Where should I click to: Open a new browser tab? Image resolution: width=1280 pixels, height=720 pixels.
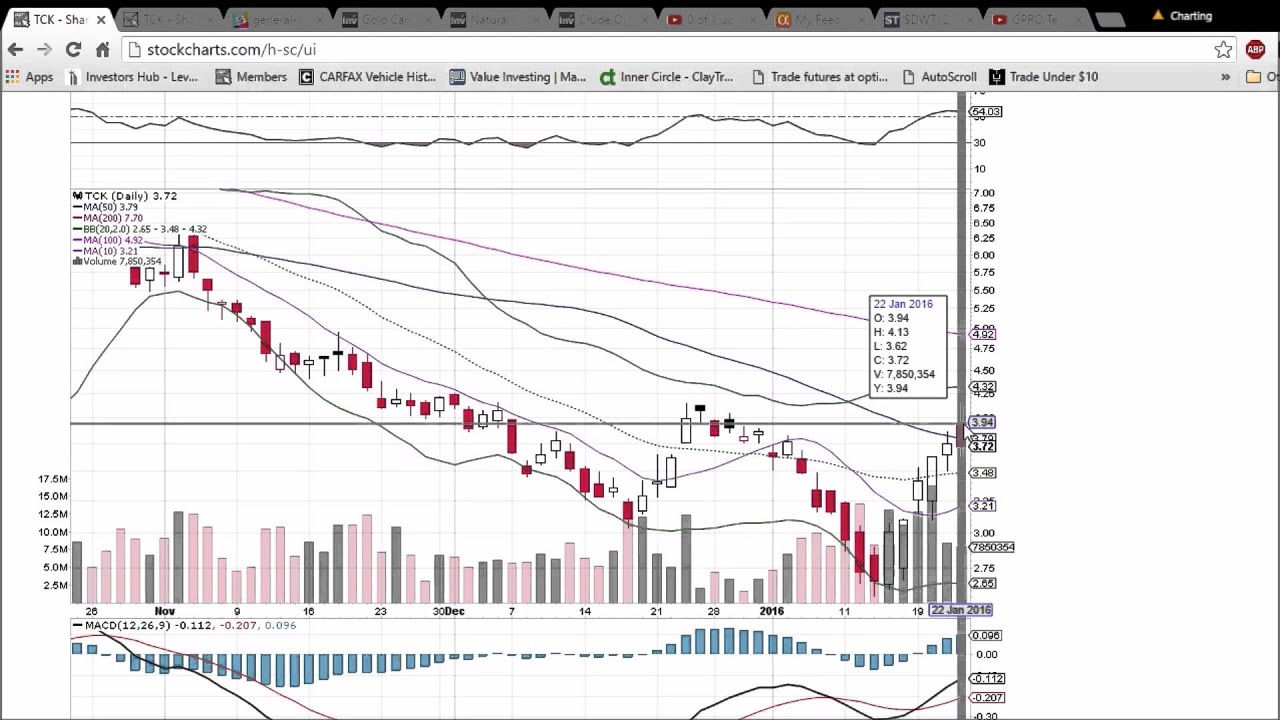coord(1110,19)
